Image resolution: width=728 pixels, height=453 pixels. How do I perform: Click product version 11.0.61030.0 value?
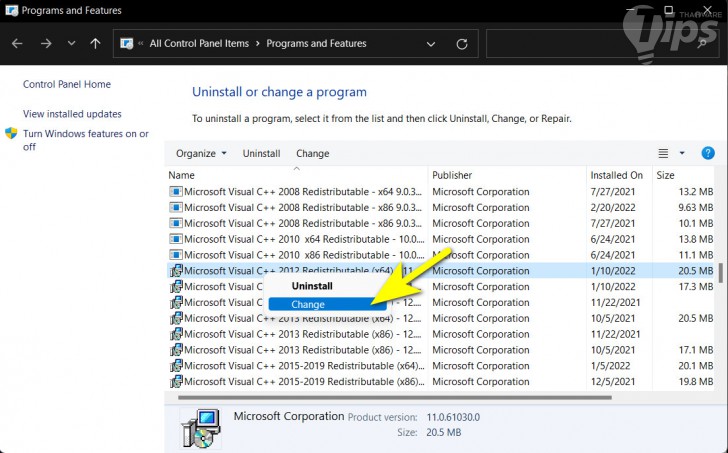[453, 417]
